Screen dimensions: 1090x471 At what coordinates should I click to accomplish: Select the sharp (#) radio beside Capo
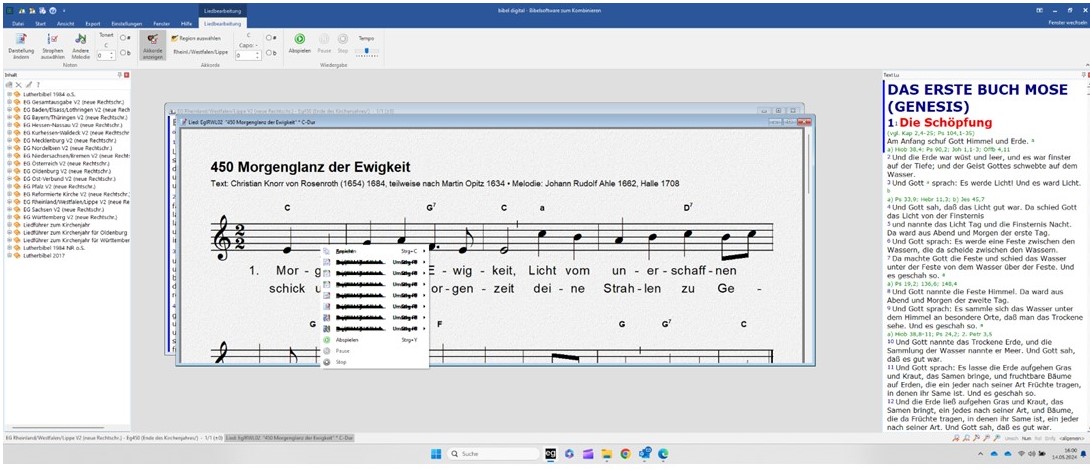pos(267,38)
